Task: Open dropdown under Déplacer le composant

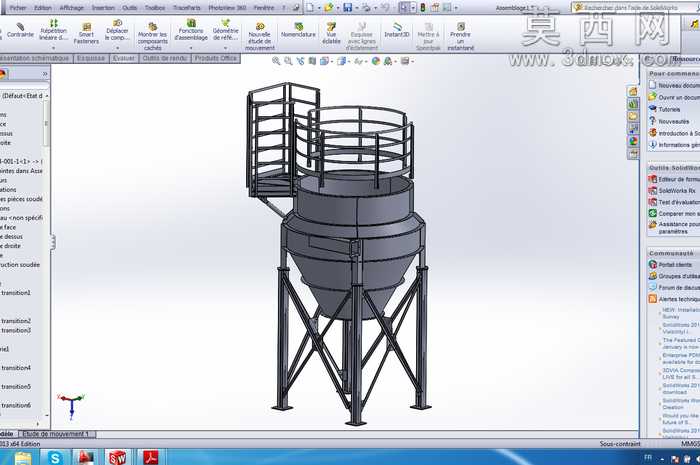Action: pyautogui.click(x=117, y=47)
